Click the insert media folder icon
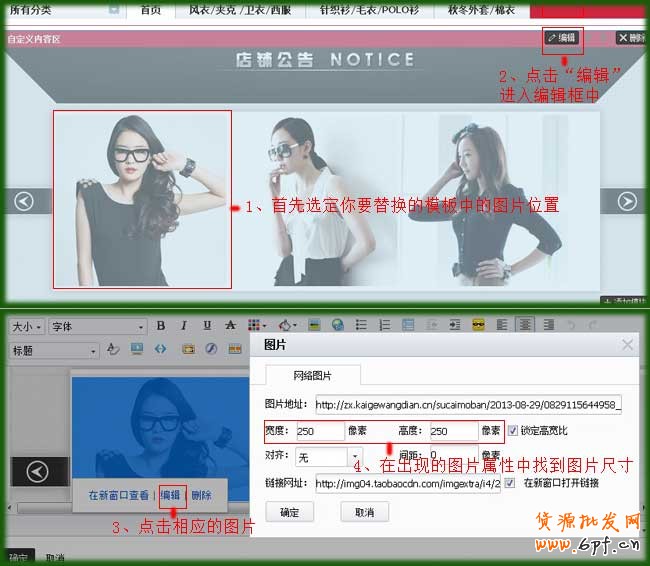650x566 pixels. point(189,350)
